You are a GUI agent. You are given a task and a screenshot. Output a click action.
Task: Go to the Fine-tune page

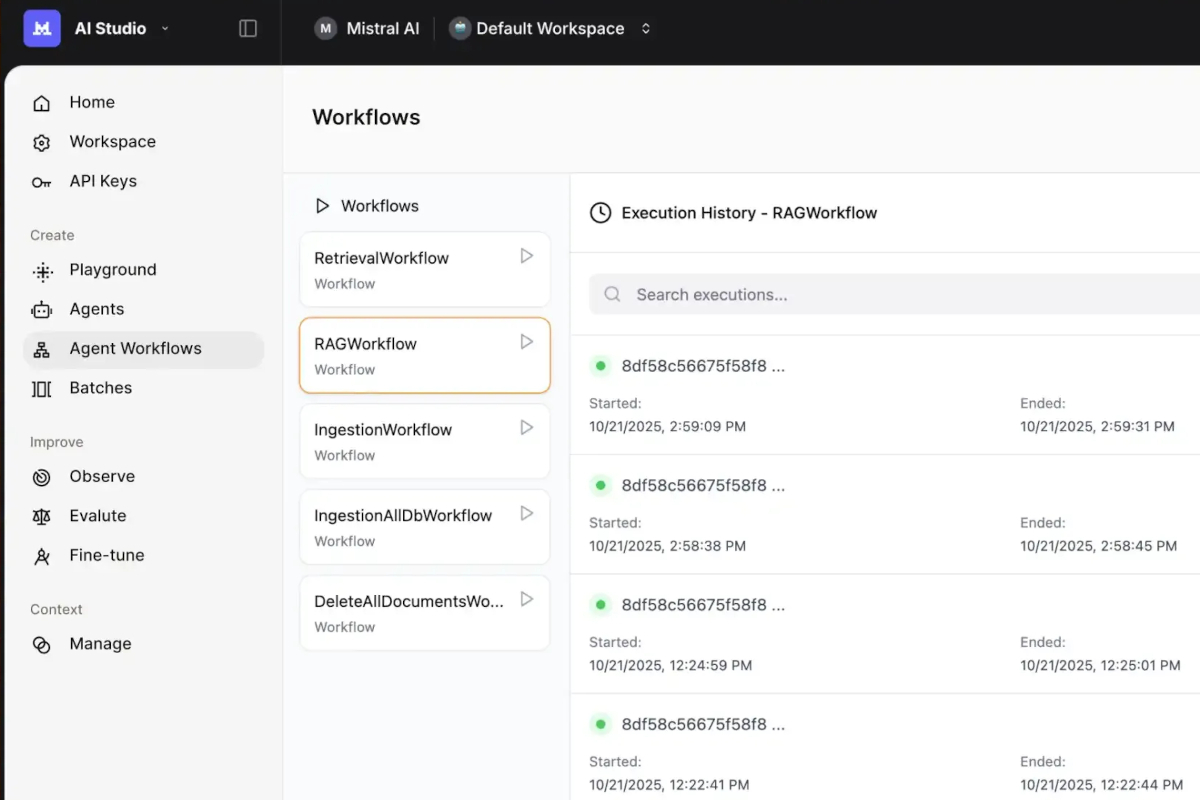pyautogui.click(x=107, y=556)
